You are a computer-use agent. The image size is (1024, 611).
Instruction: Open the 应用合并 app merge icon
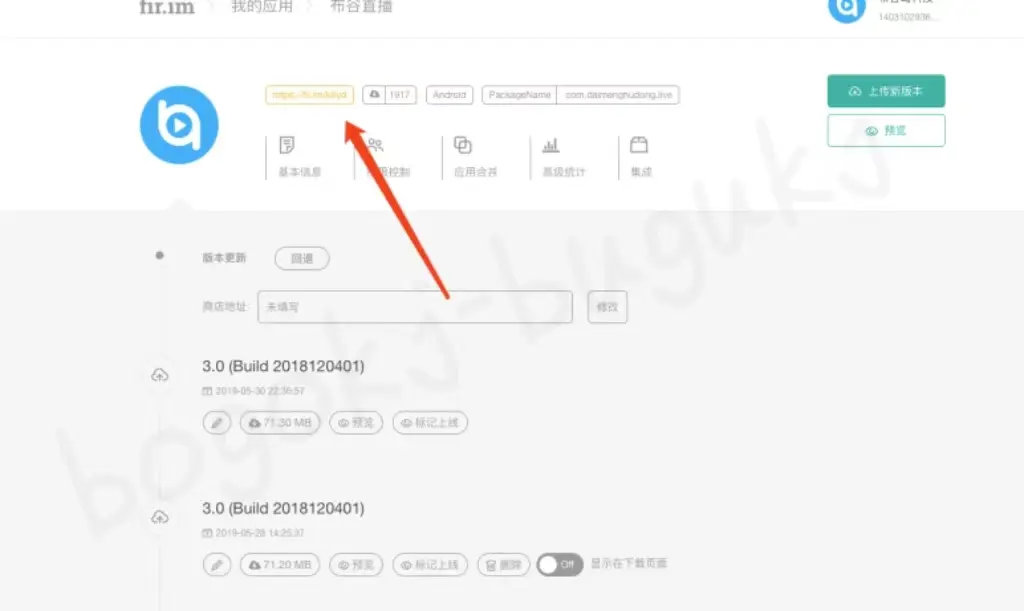pos(463,145)
